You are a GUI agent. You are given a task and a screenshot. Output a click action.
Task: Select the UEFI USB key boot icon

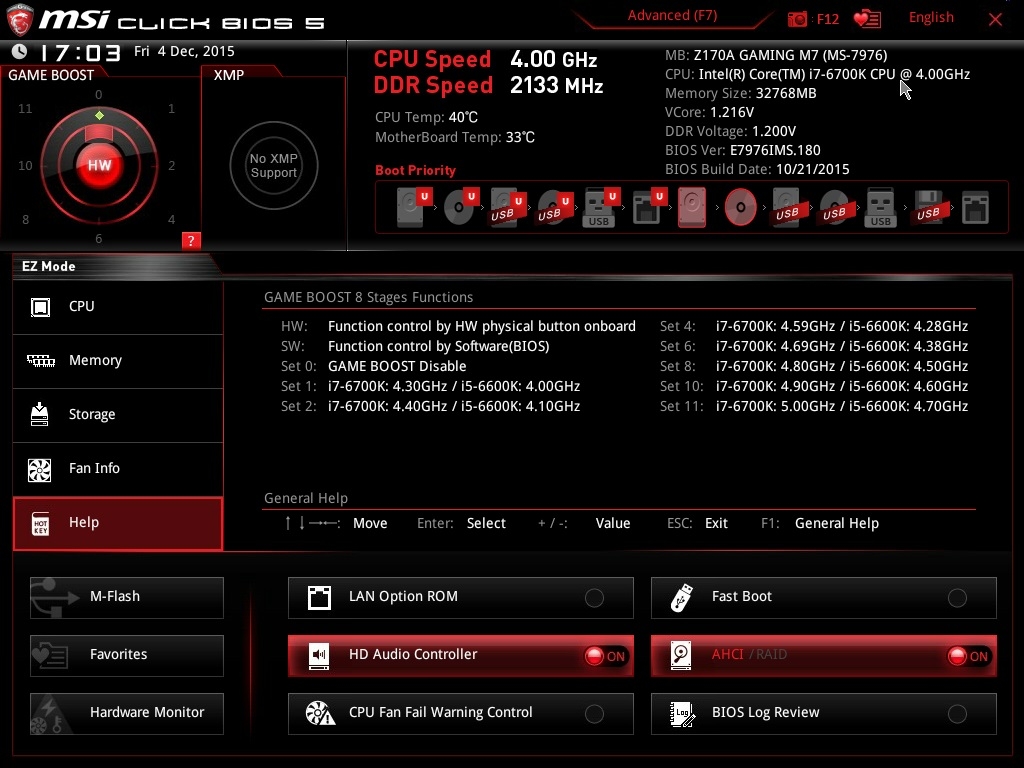point(601,207)
